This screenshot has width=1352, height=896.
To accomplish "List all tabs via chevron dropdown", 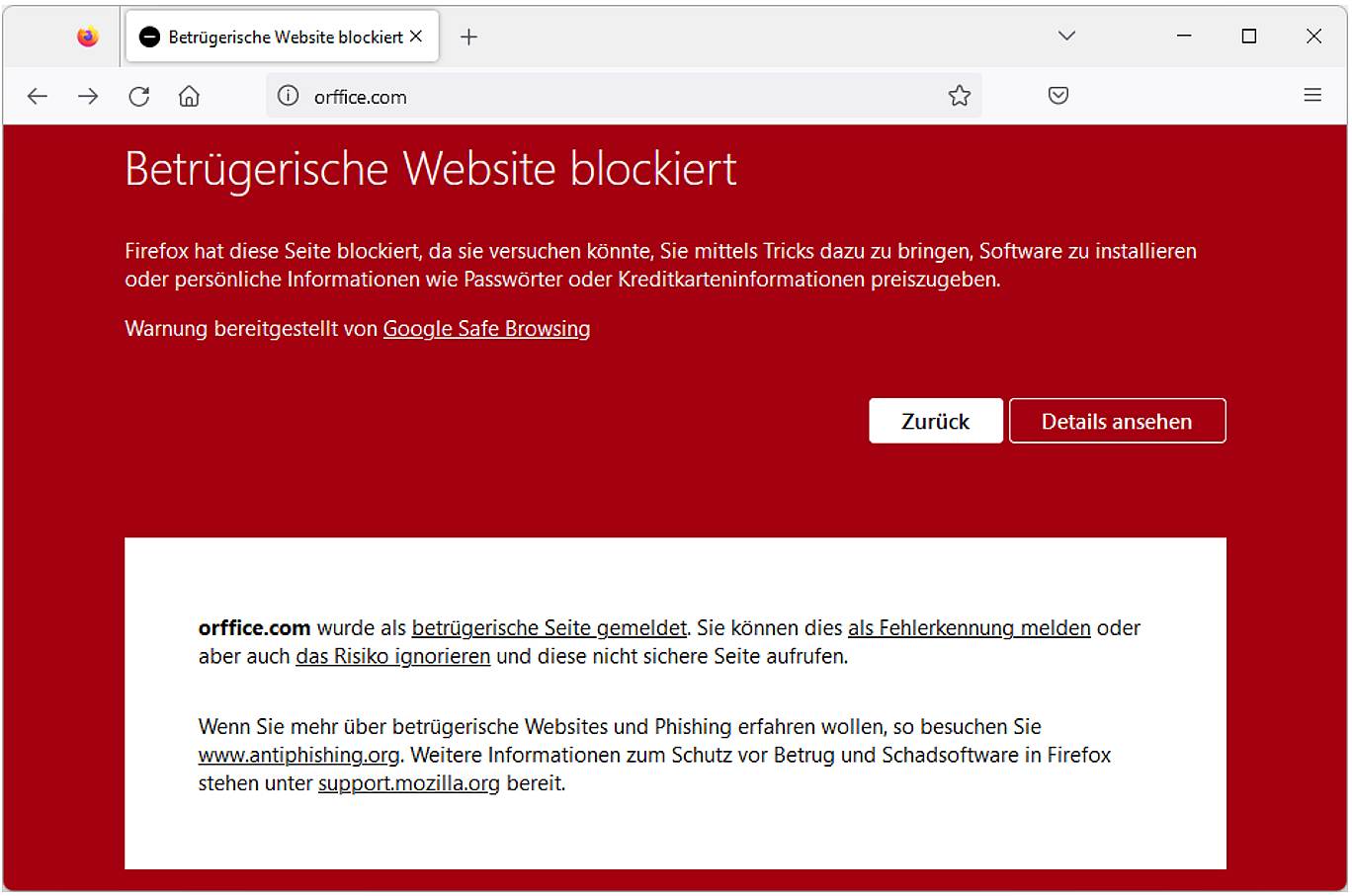I will (x=1066, y=36).
